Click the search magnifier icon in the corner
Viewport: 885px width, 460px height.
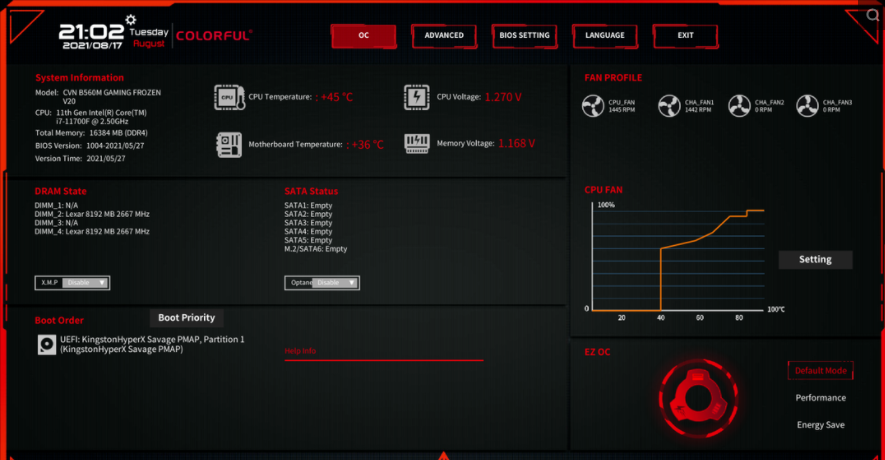[x=860, y=19]
